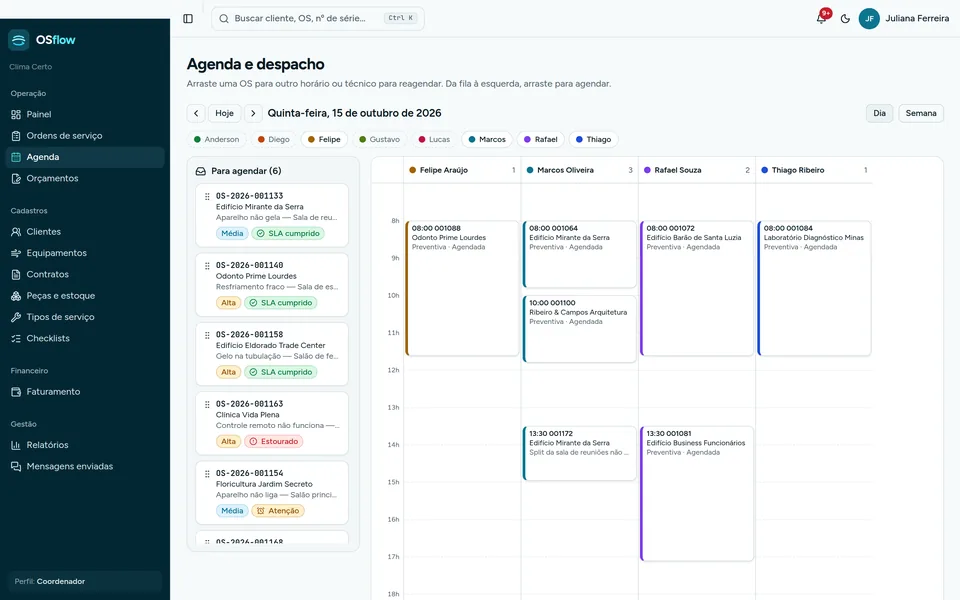Open Agenda in the sidebar
The height and width of the screenshot is (600, 960).
tap(85, 157)
